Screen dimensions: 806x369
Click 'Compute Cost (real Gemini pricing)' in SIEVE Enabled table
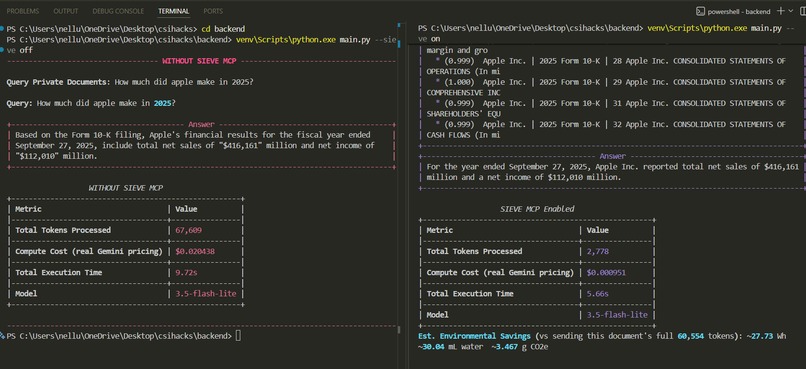tap(500, 272)
